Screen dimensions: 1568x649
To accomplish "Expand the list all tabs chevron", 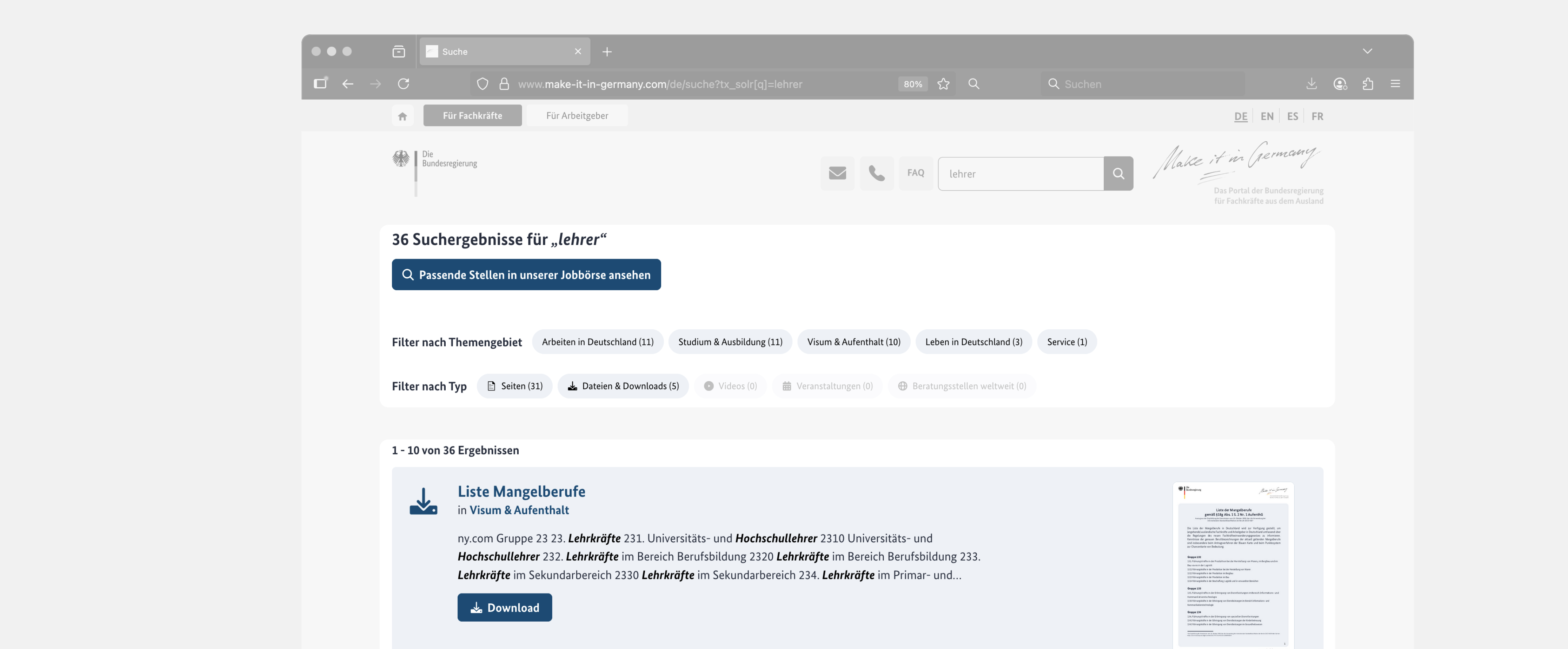I will click(x=1367, y=51).
